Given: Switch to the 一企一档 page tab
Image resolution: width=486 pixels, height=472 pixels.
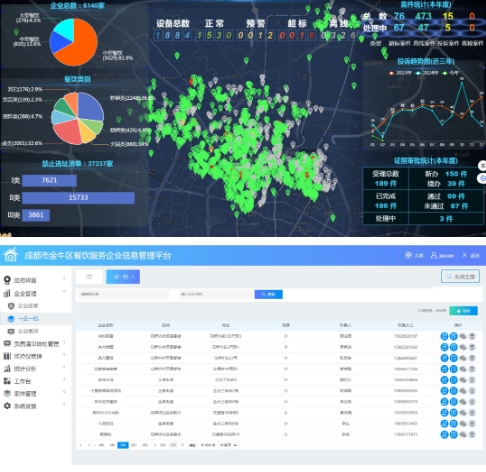Looking at the screenshot, I should 123,277.
